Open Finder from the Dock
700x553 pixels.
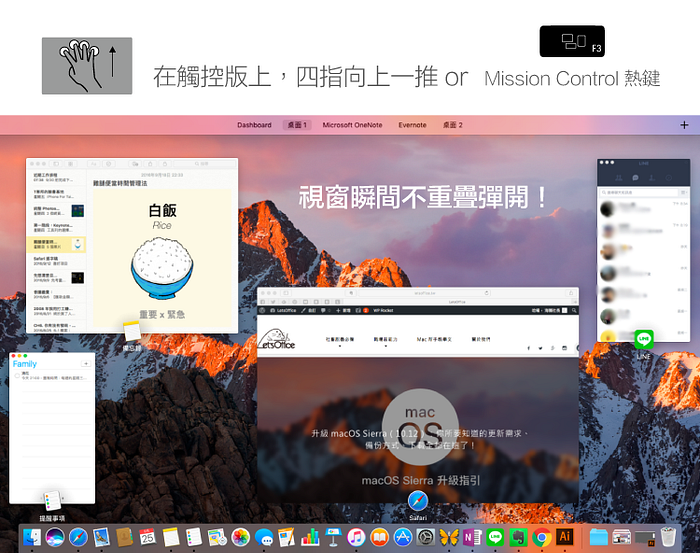tap(32, 538)
